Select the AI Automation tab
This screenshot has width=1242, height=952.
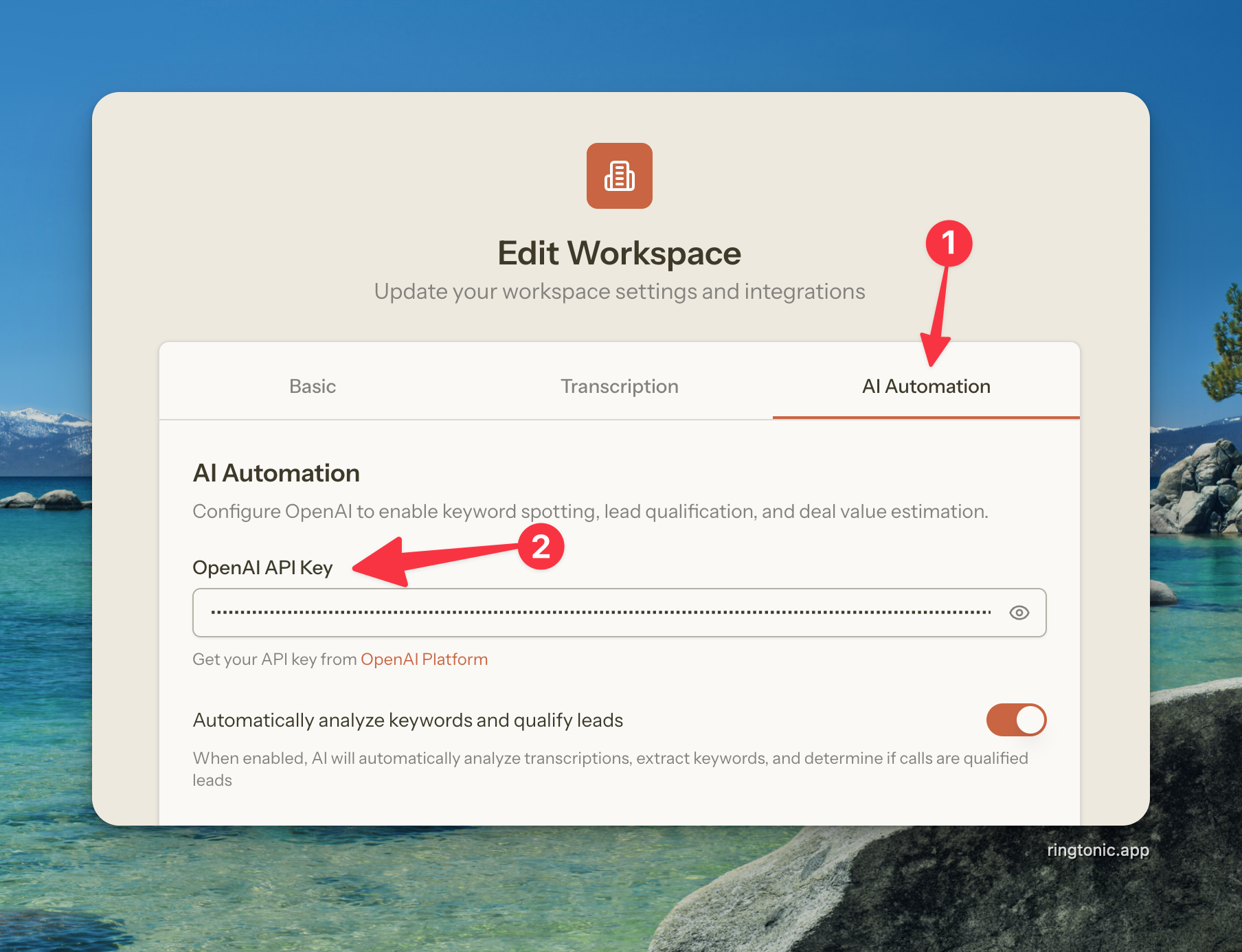click(925, 386)
